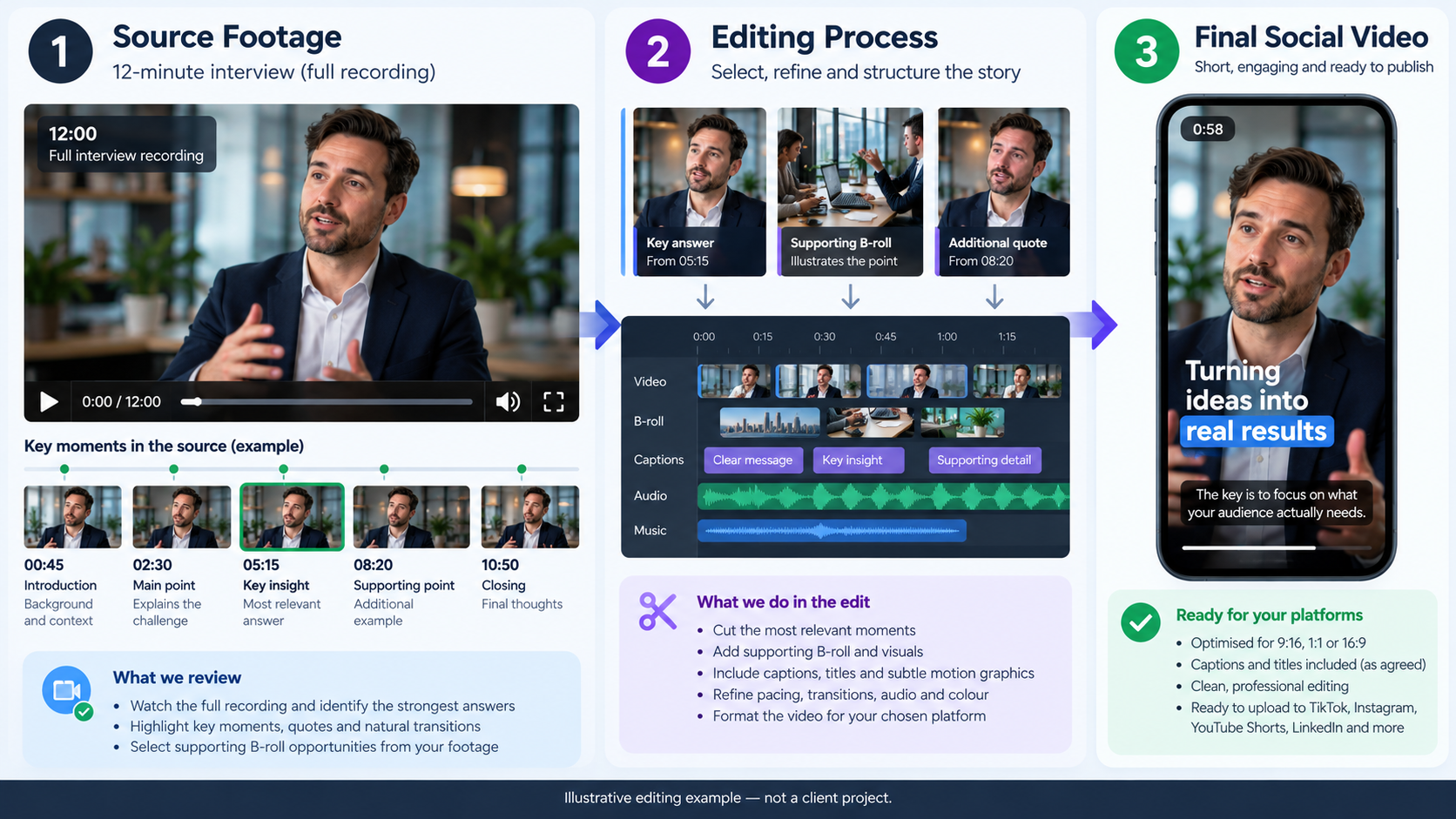1456x819 pixels.
Task: Click the timeline marker dot above 10:50
Action: point(522,469)
